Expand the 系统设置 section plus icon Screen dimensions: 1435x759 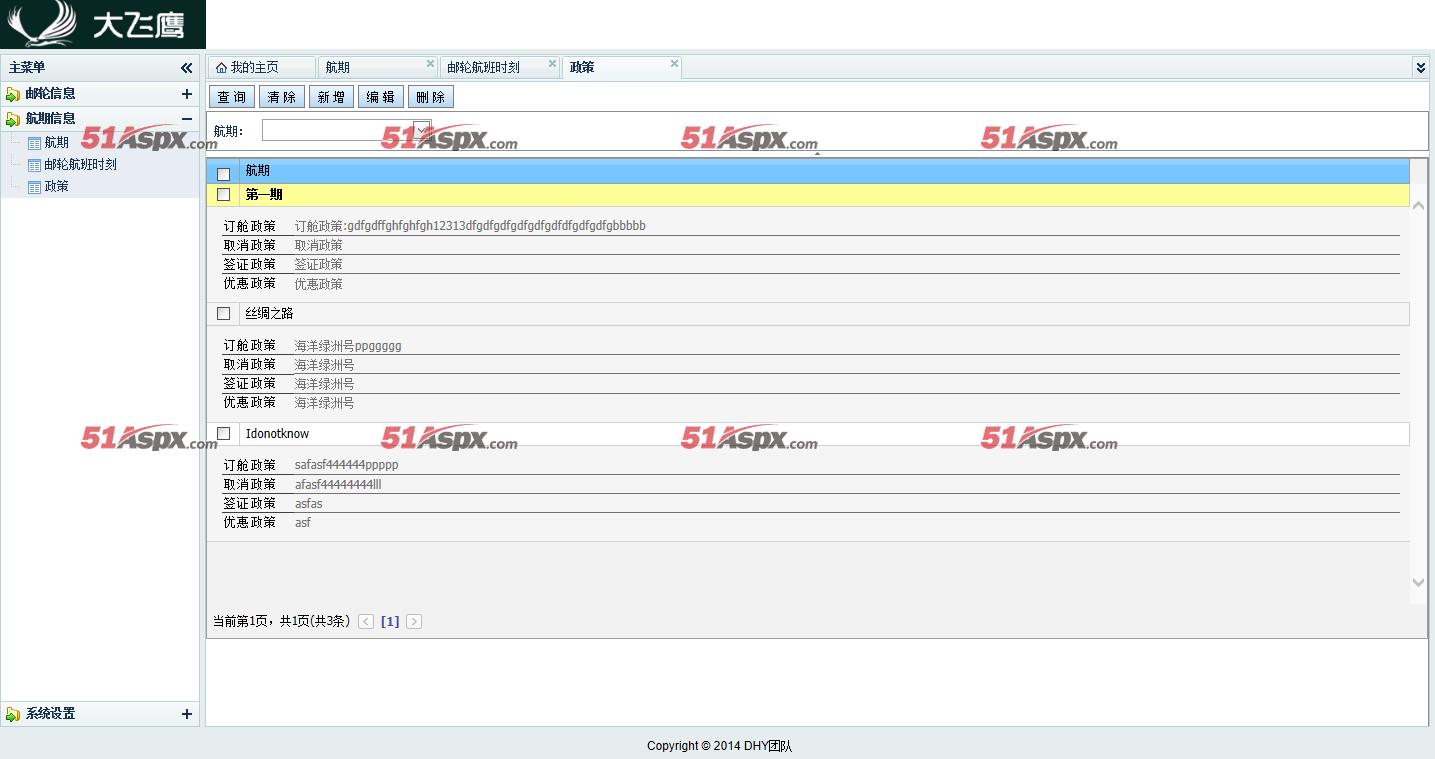pyautogui.click(x=186, y=714)
